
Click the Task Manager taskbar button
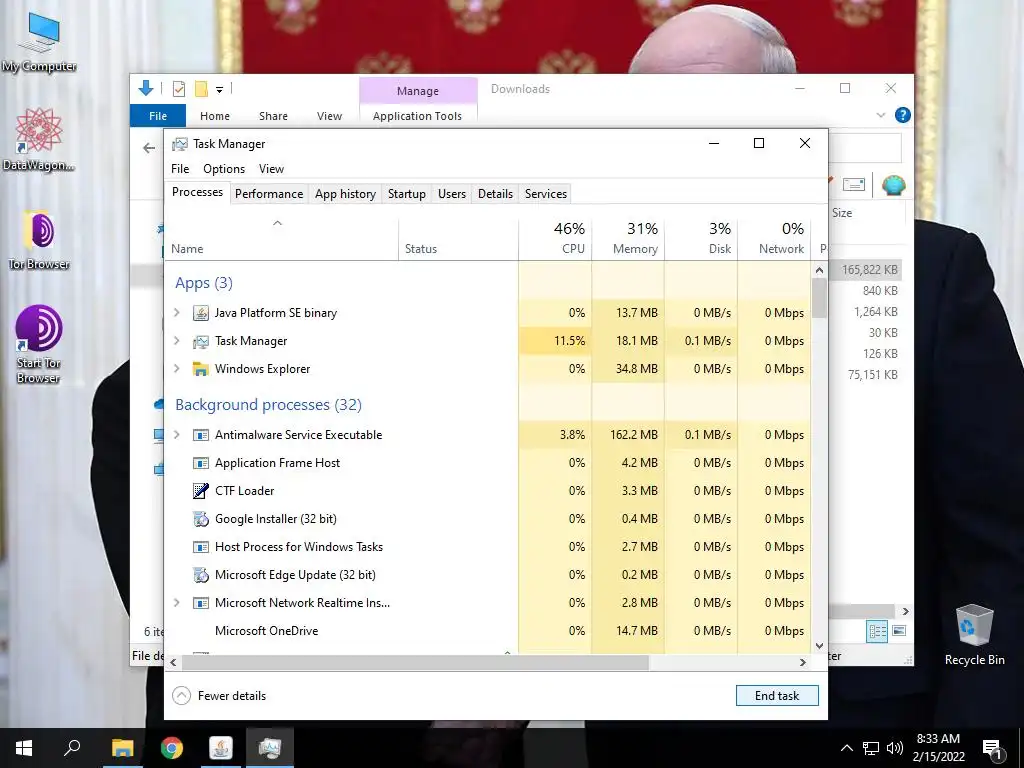coord(270,748)
